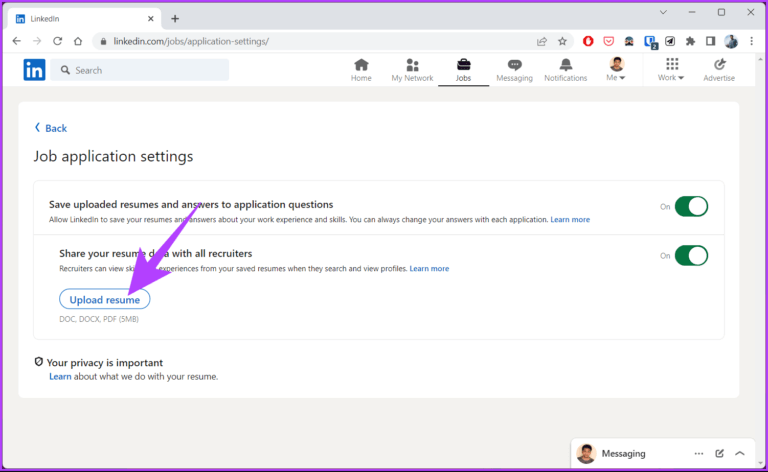Open Learn more about sharing with recruiters
768x472 pixels.
click(x=429, y=269)
